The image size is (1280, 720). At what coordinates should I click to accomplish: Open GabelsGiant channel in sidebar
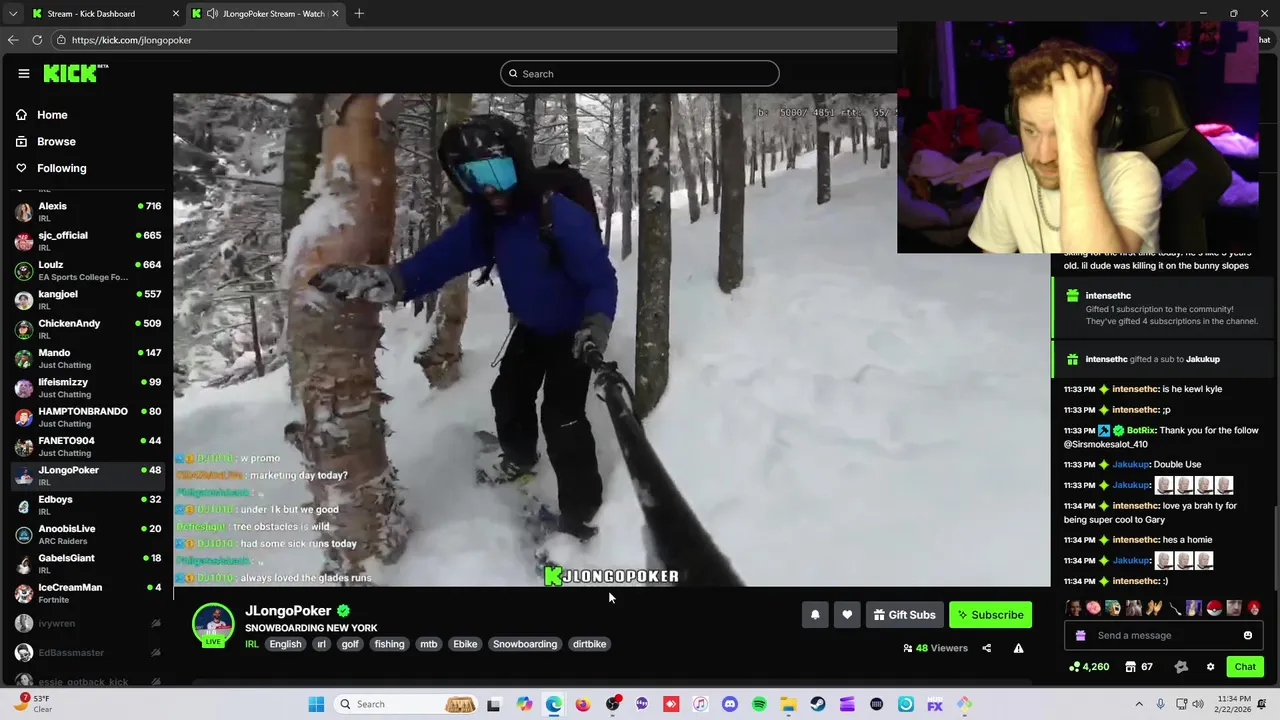(x=86, y=563)
